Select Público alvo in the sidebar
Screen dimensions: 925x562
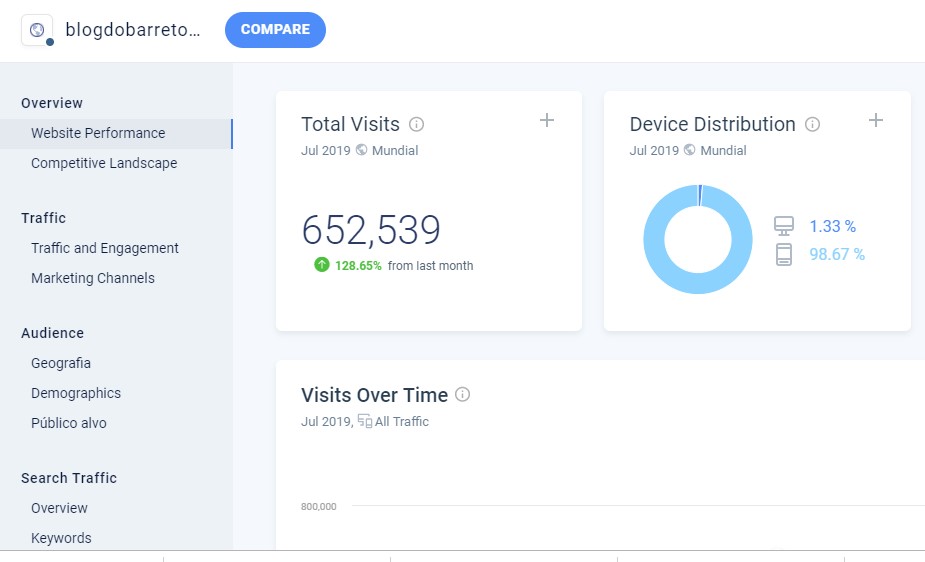(x=69, y=423)
